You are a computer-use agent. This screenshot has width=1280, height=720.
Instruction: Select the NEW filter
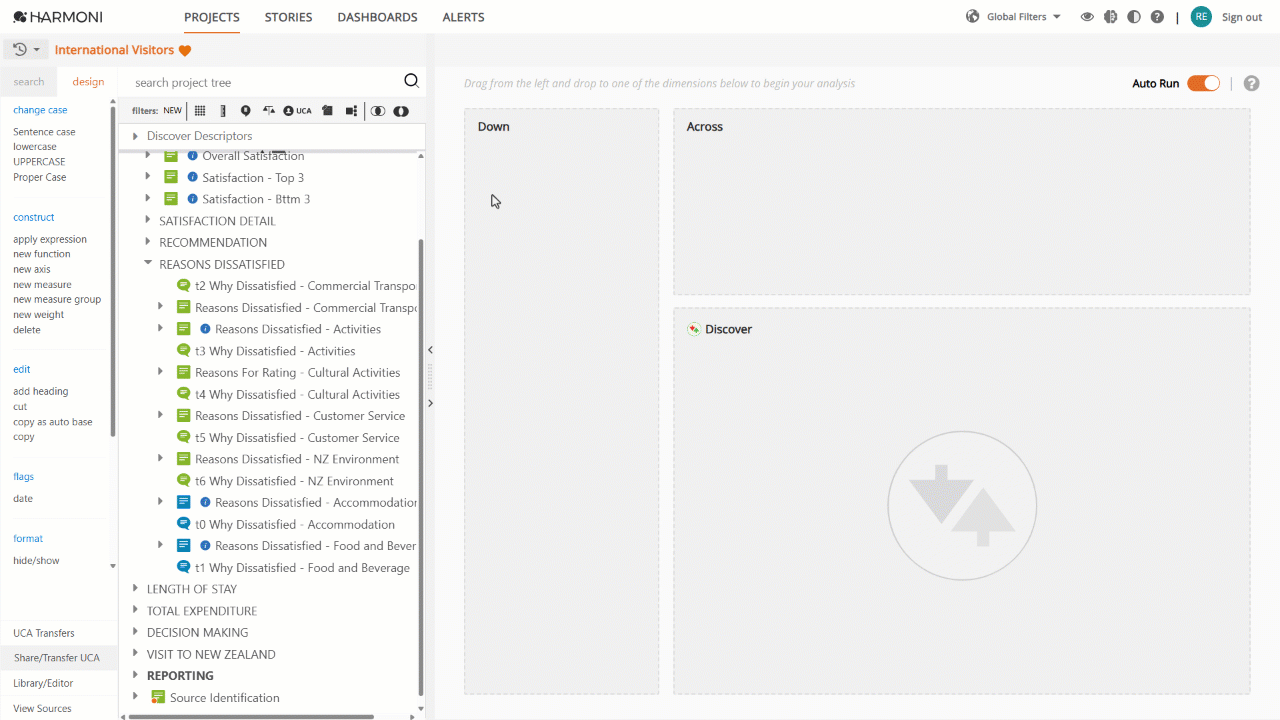click(x=173, y=111)
